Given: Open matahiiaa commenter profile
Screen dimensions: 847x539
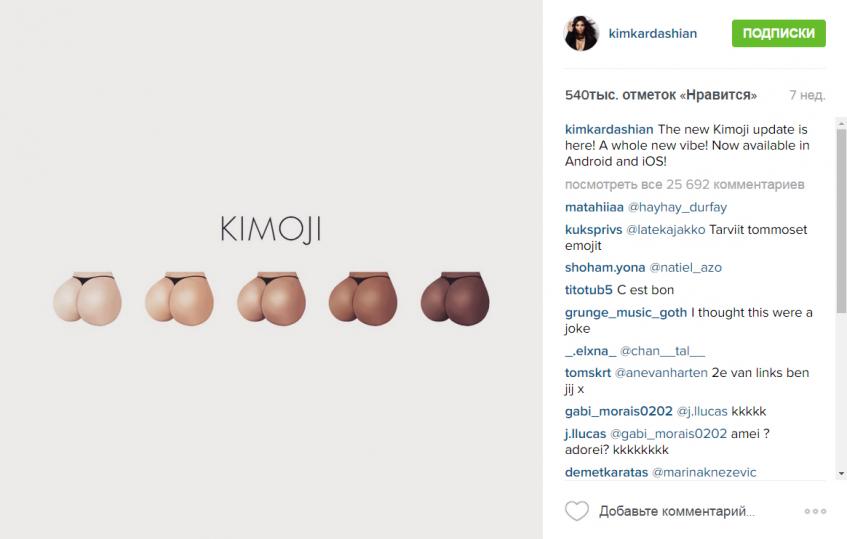Looking at the screenshot, I should click(x=594, y=207).
